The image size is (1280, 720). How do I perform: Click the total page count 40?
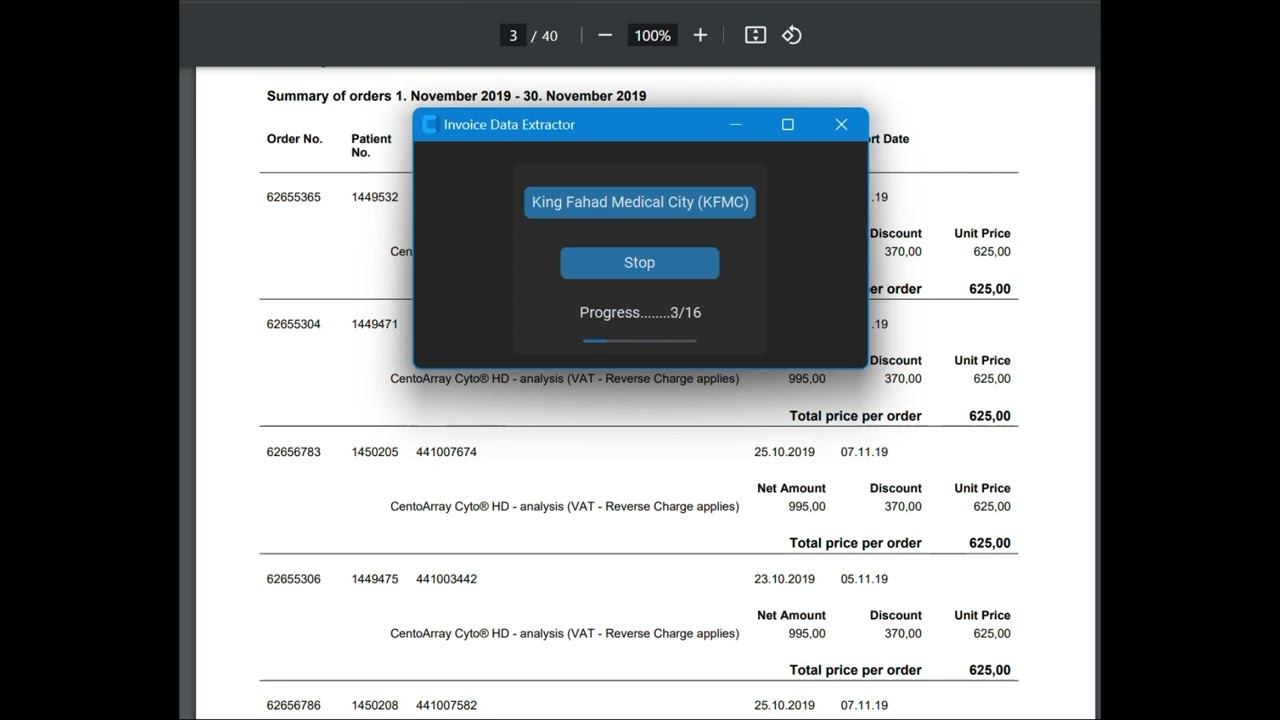[550, 36]
